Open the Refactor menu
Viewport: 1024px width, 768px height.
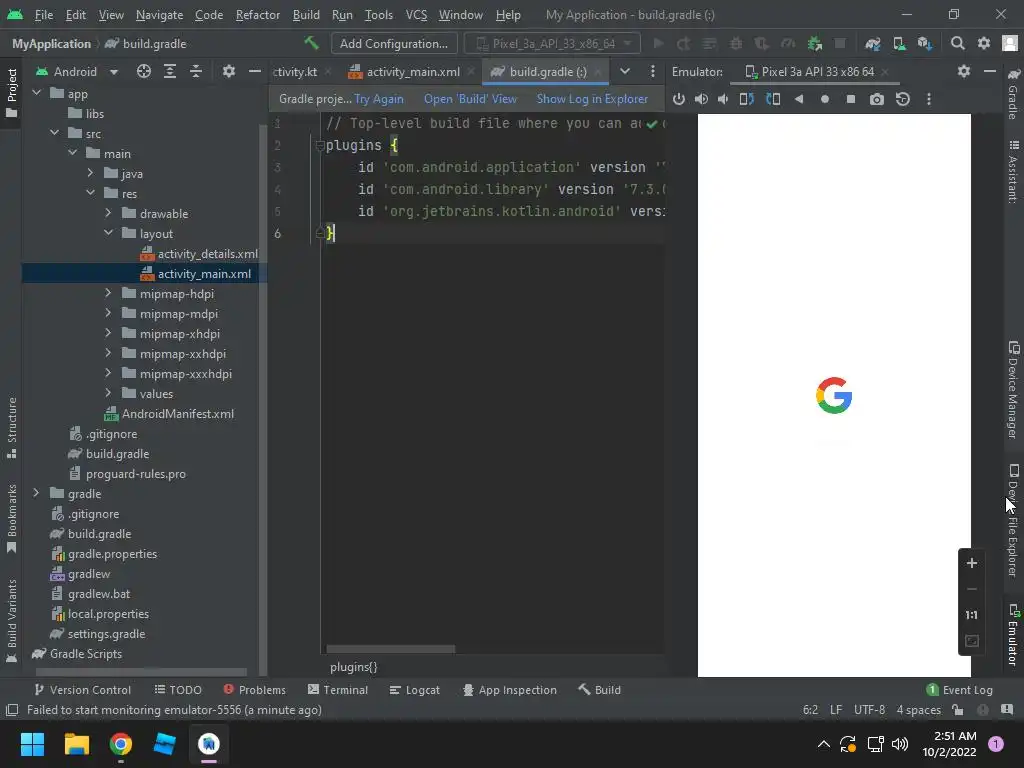click(257, 14)
